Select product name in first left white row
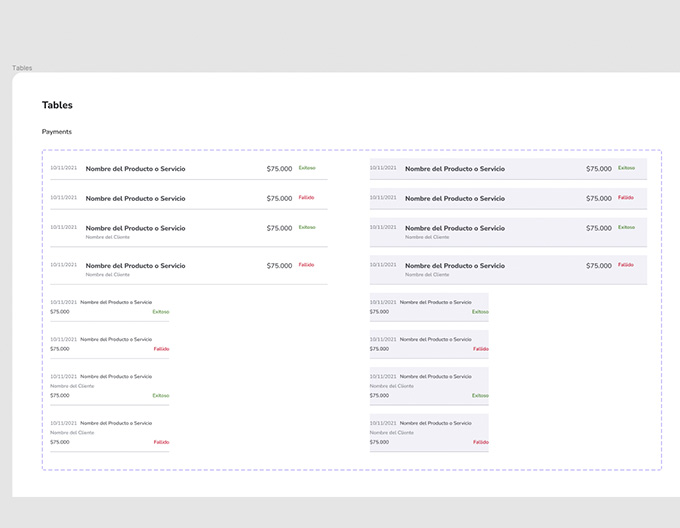The height and width of the screenshot is (528, 680). 135,169
